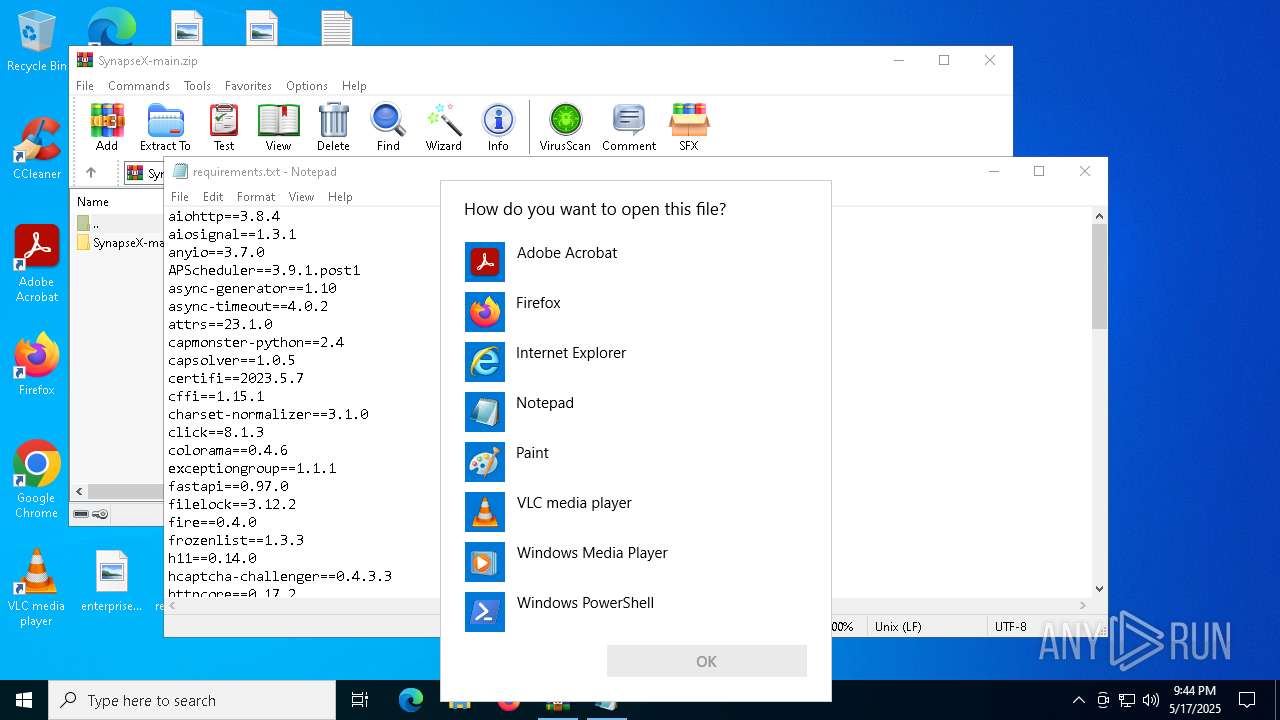Click the Windows Start button
1280x720 pixels.
[x=24, y=700]
